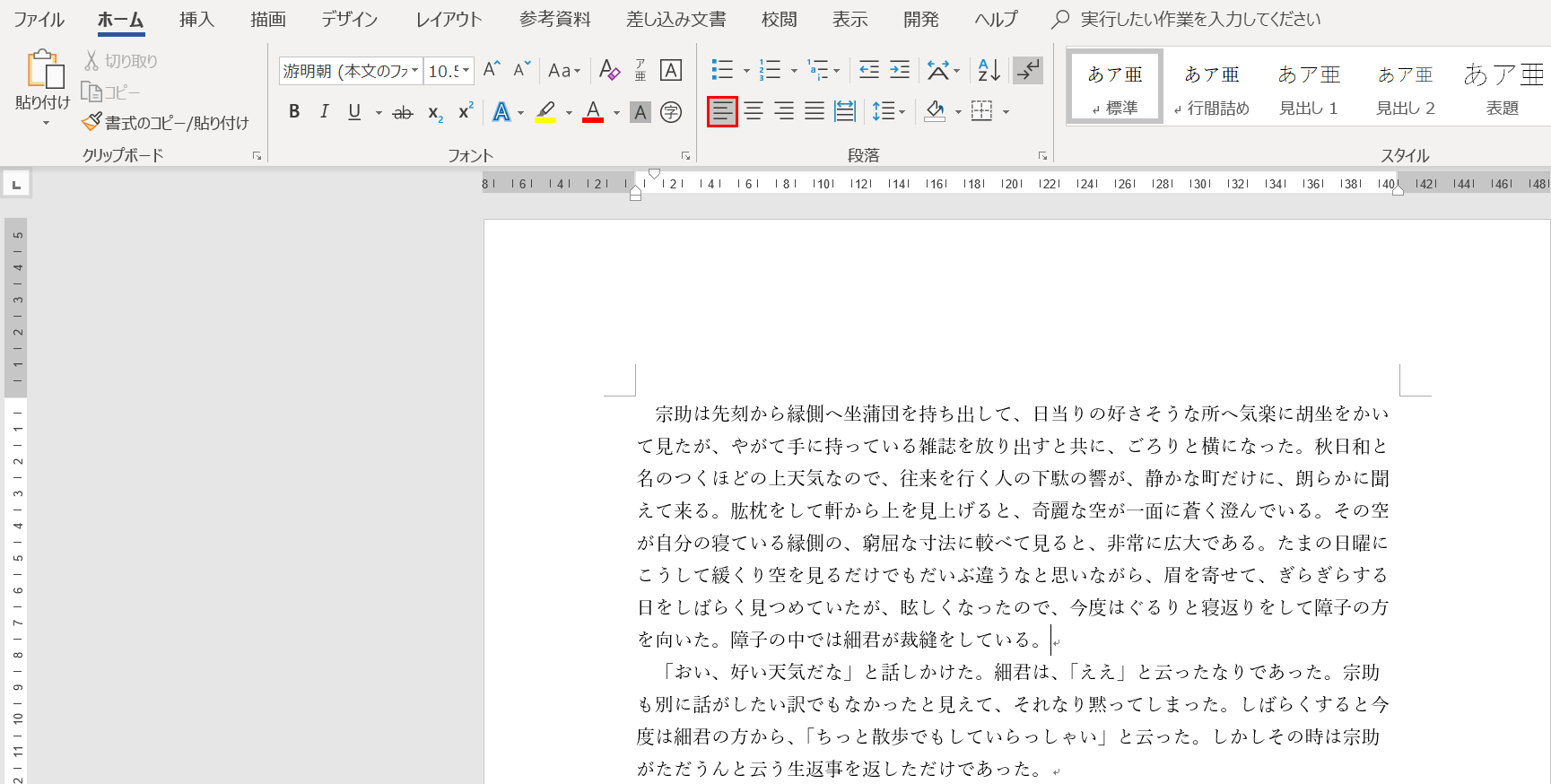This screenshot has height=784, width=1551.
Task: Click the text effects blue A
Action: coord(501,112)
